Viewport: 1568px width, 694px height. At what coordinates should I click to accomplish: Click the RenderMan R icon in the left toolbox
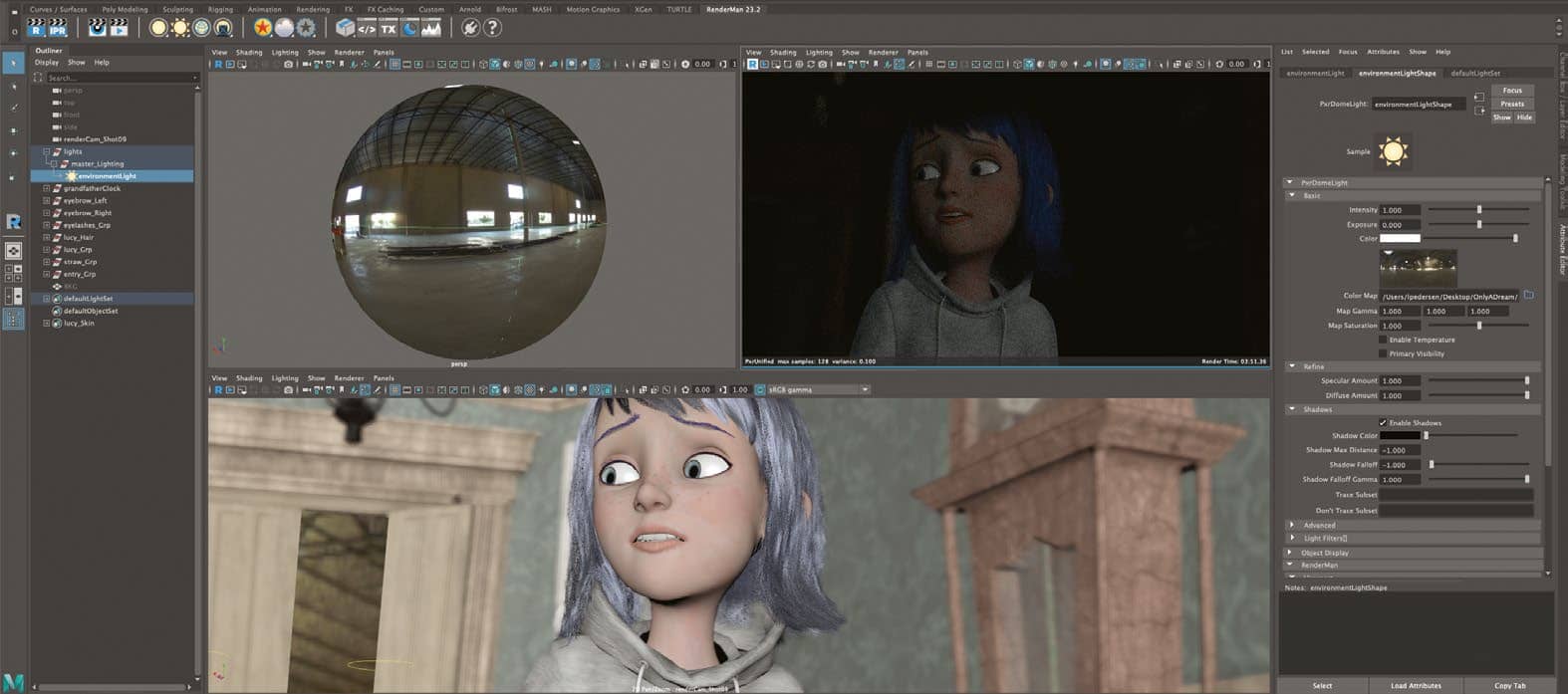pyautogui.click(x=14, y=222)
